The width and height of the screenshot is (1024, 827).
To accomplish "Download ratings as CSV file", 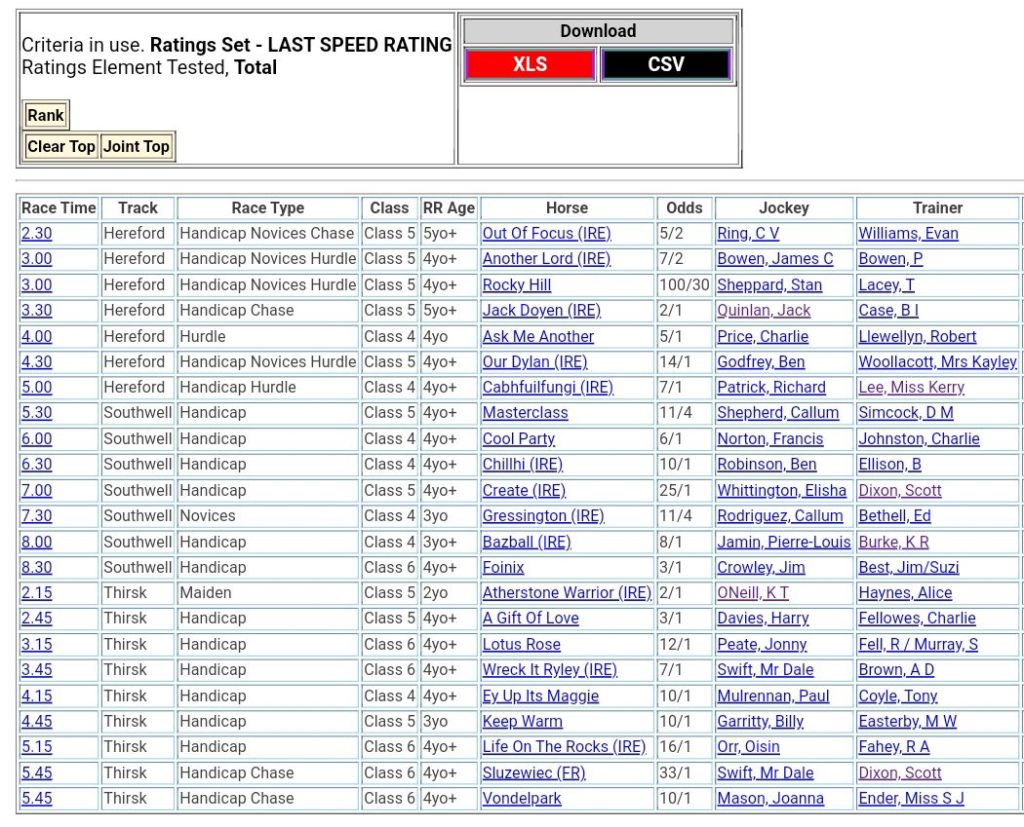I will (666, 65).
